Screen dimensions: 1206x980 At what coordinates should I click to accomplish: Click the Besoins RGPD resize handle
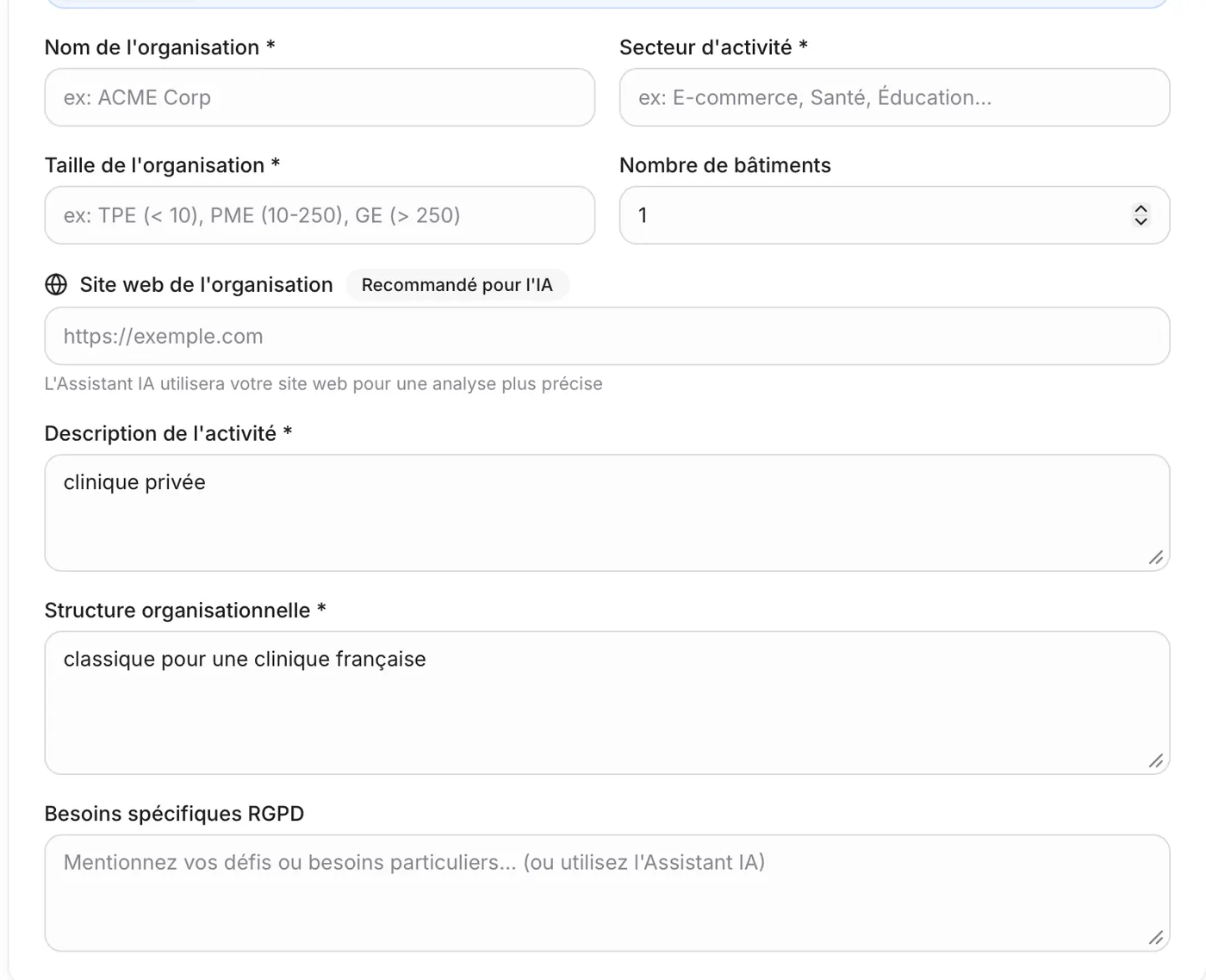click(x=1156, y=938)
